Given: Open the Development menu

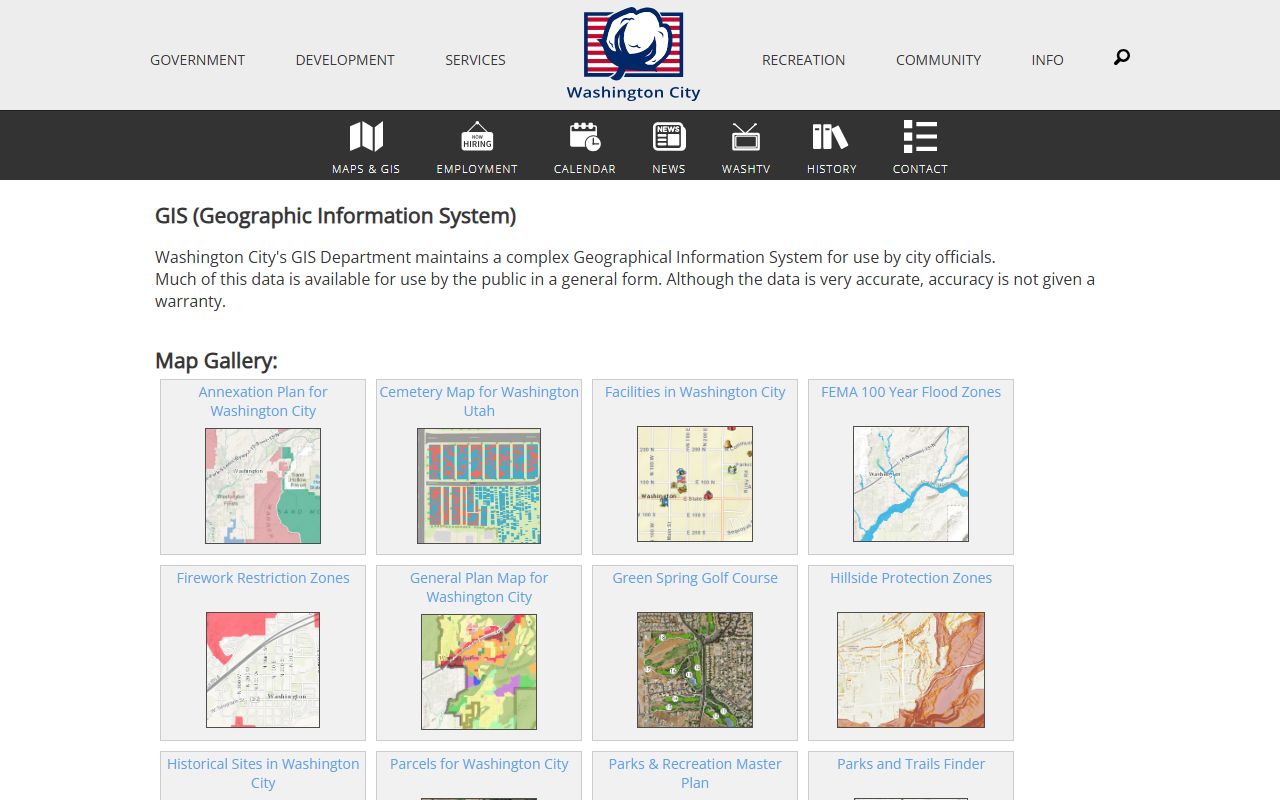Looking at the screenshot, I should pos(345,60).
